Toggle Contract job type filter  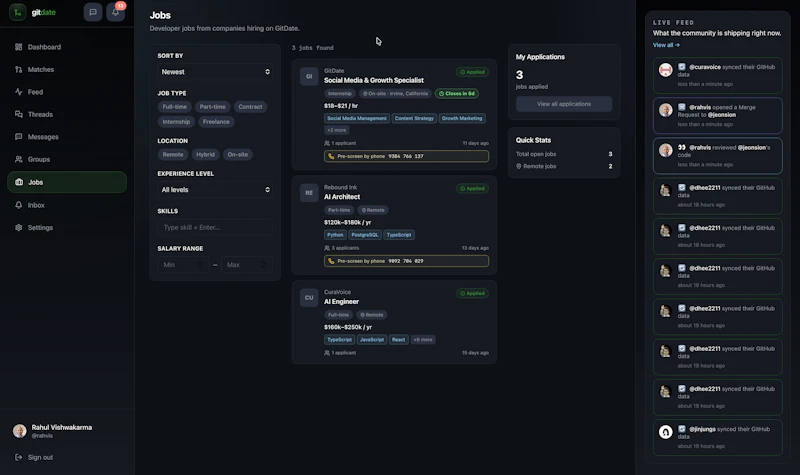[250, 107]
